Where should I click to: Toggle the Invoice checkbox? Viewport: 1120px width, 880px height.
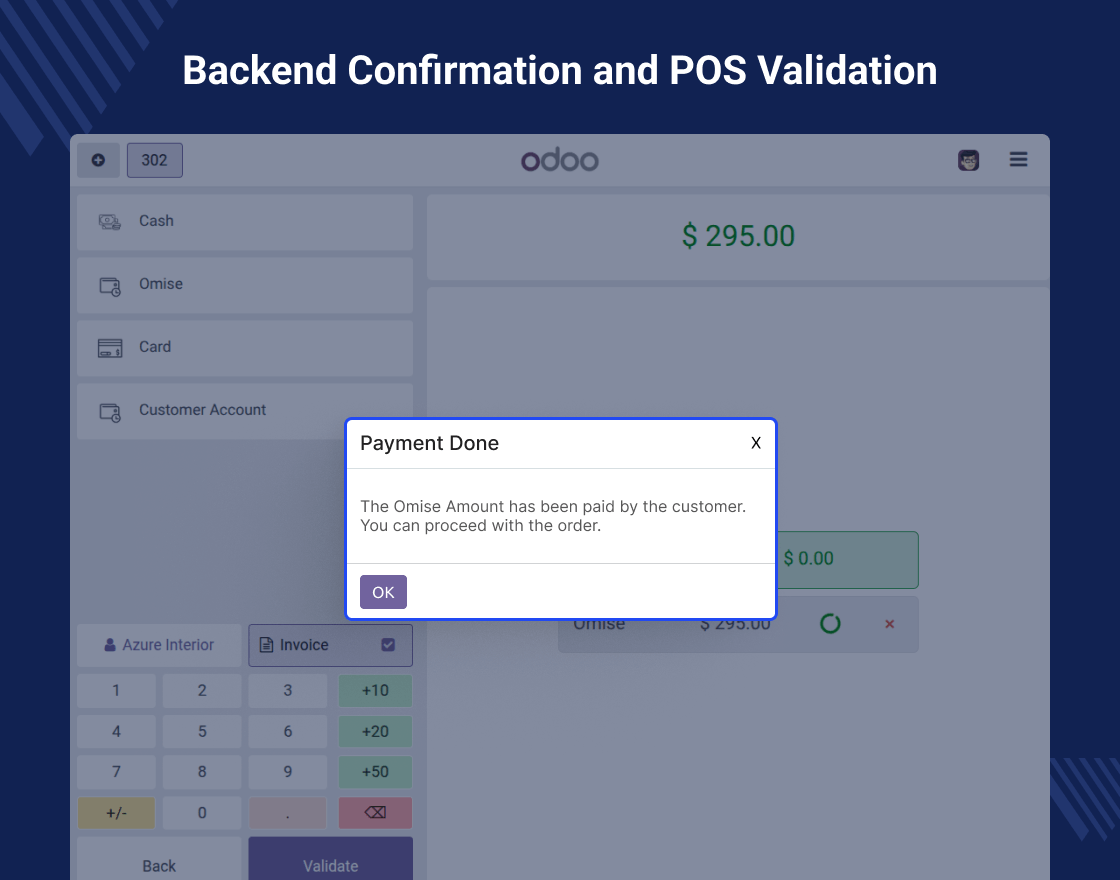click(x=388, y=645)
